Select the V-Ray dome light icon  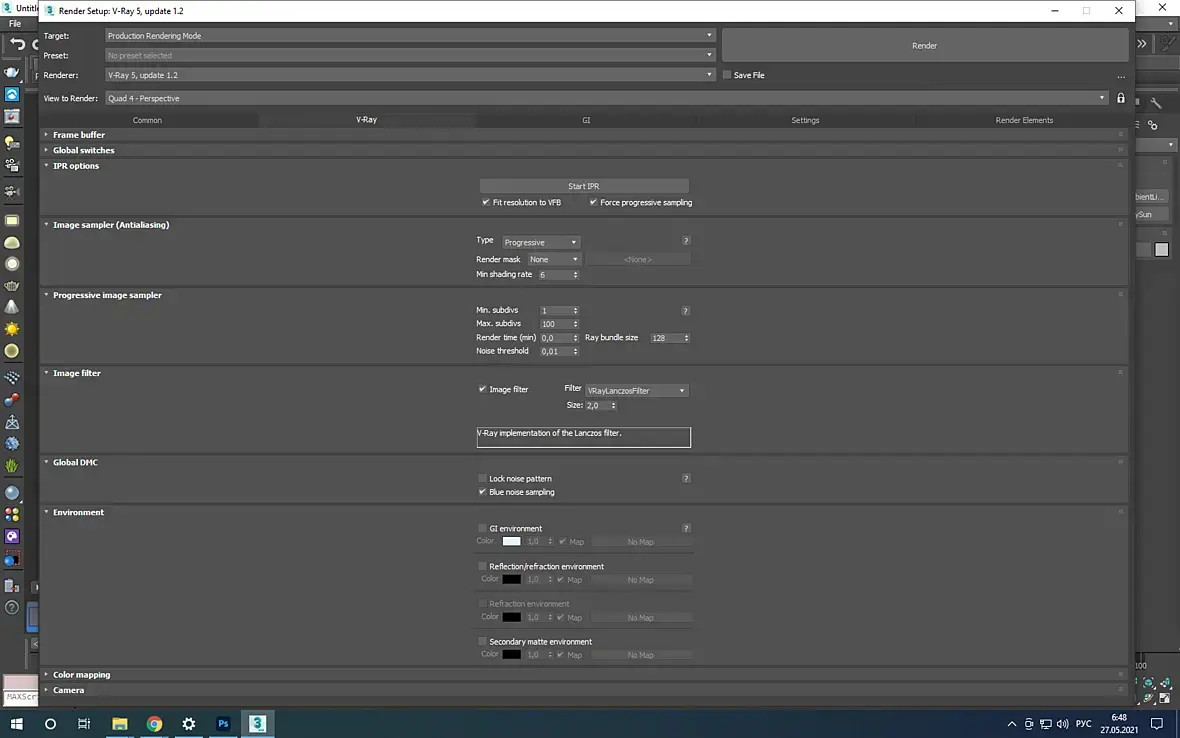click(x=12, y=242)
